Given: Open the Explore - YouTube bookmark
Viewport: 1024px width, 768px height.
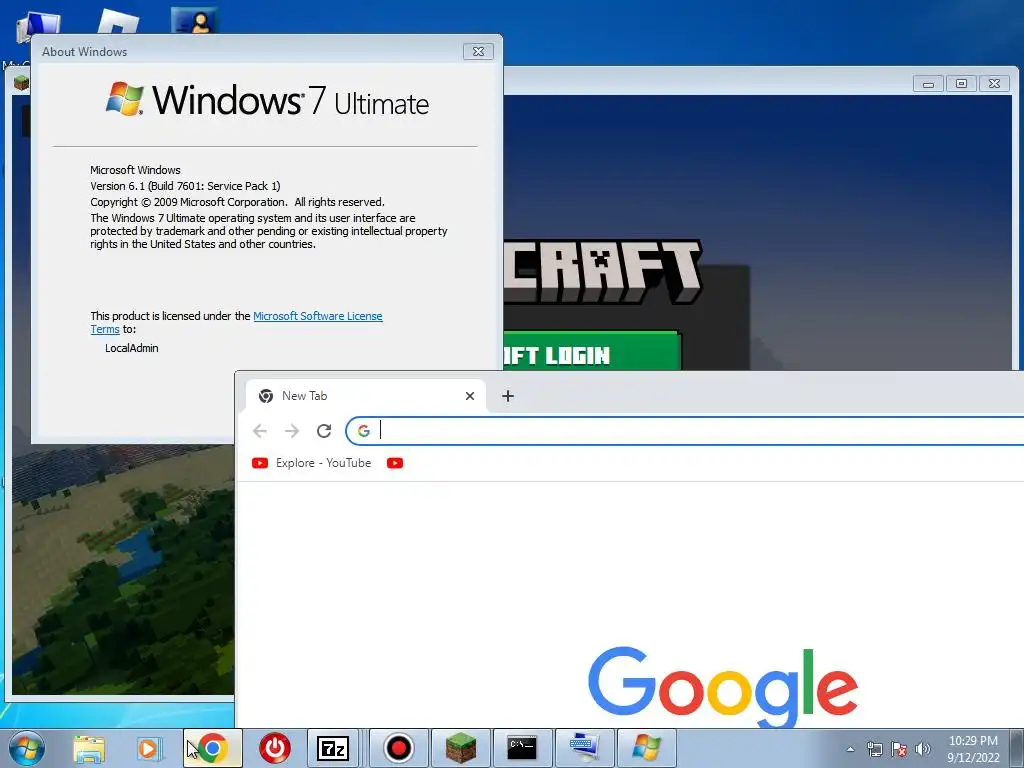Looking at the screenshot, I should (x=312, y=463).
